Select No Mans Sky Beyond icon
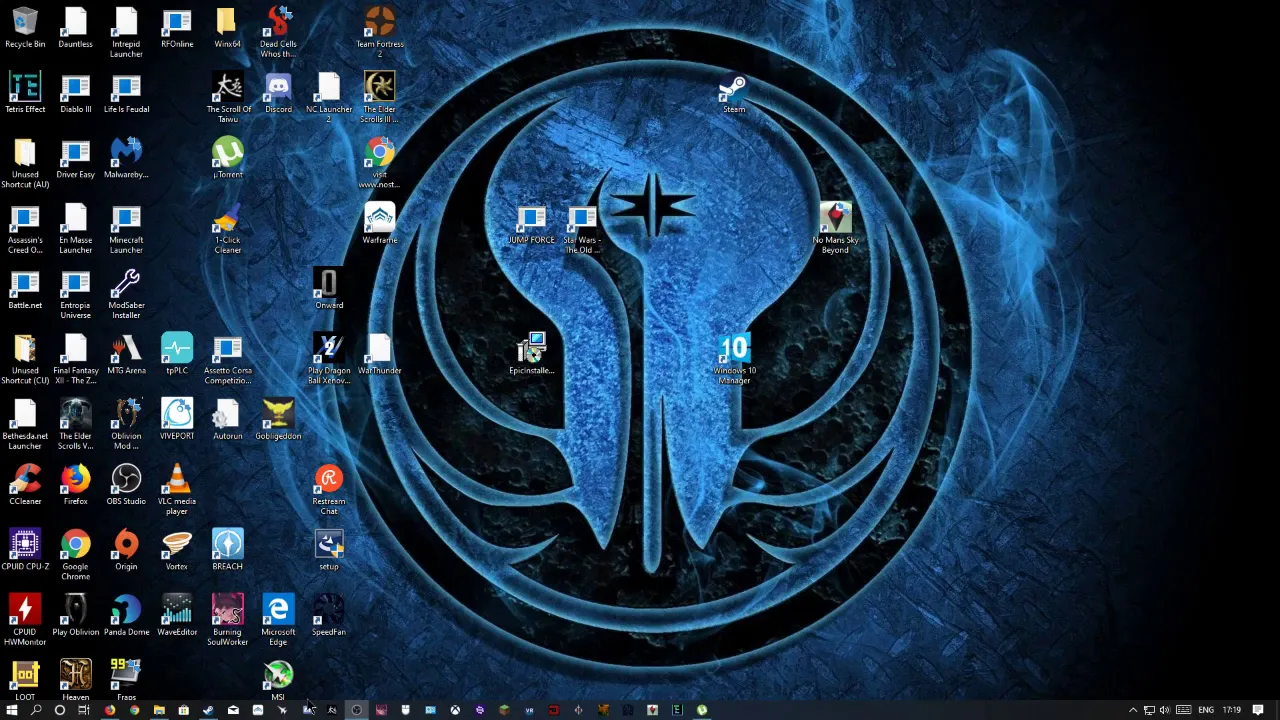This screenshot has height=720, width=1280. [x=835, y=228]
